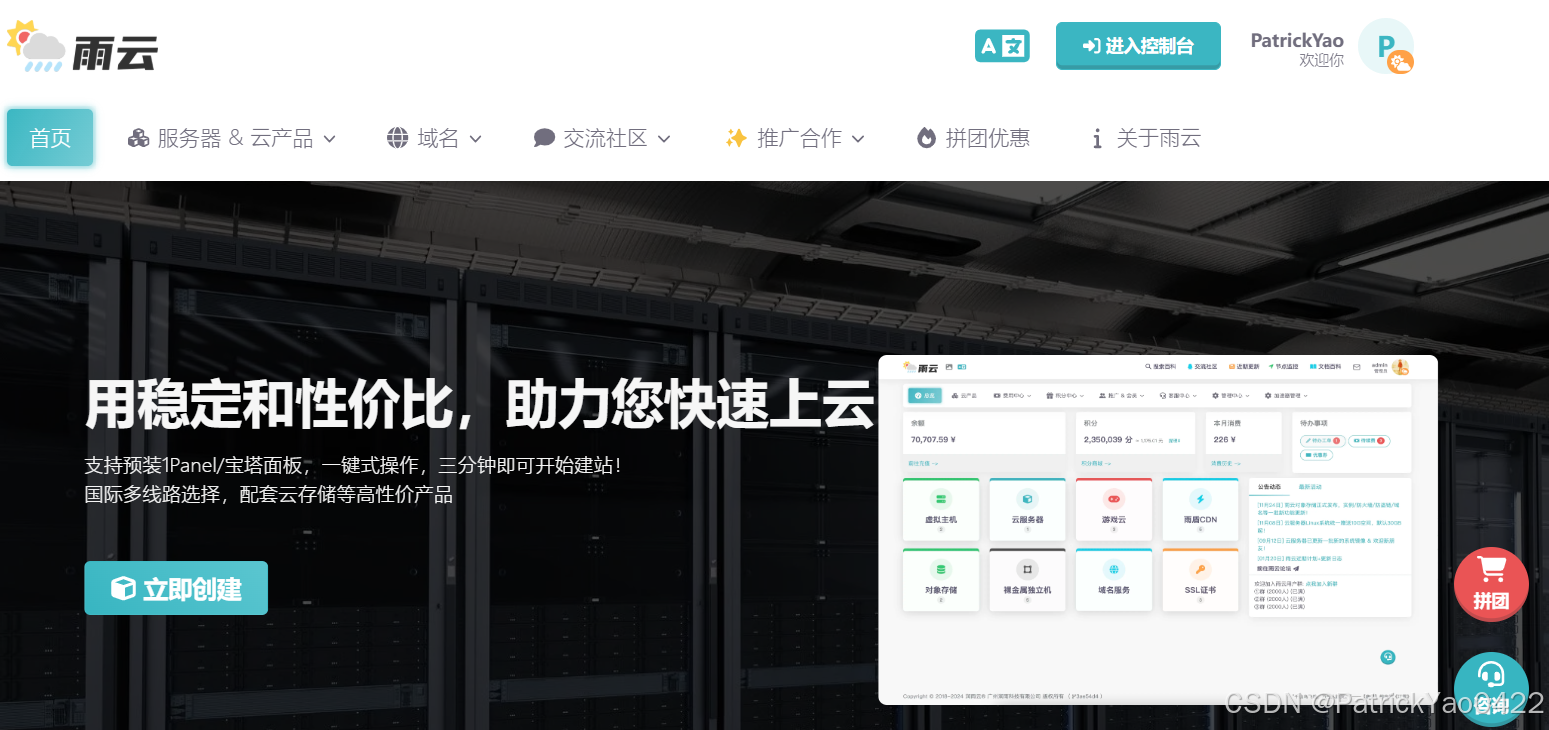The image size is (1549, 730).
Task: Click the sparkle icon beside 推广合作
Action: pos(736,138)
